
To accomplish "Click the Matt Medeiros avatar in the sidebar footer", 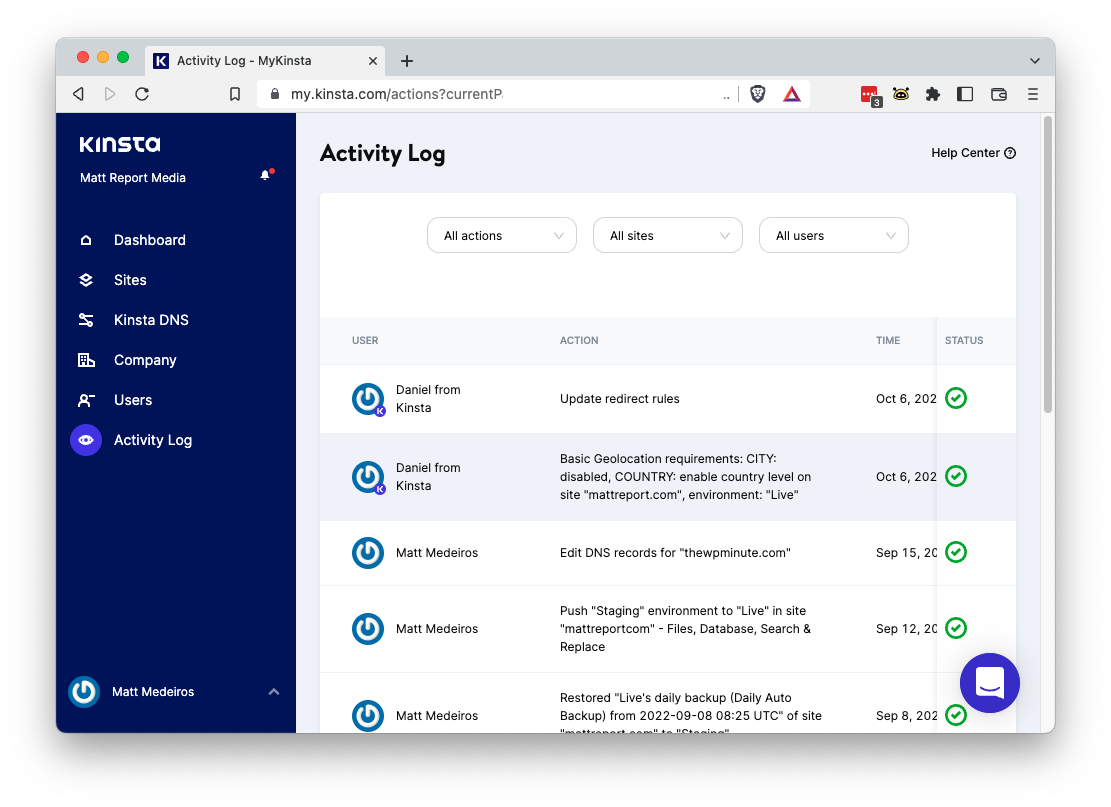I will coord(84,692).
